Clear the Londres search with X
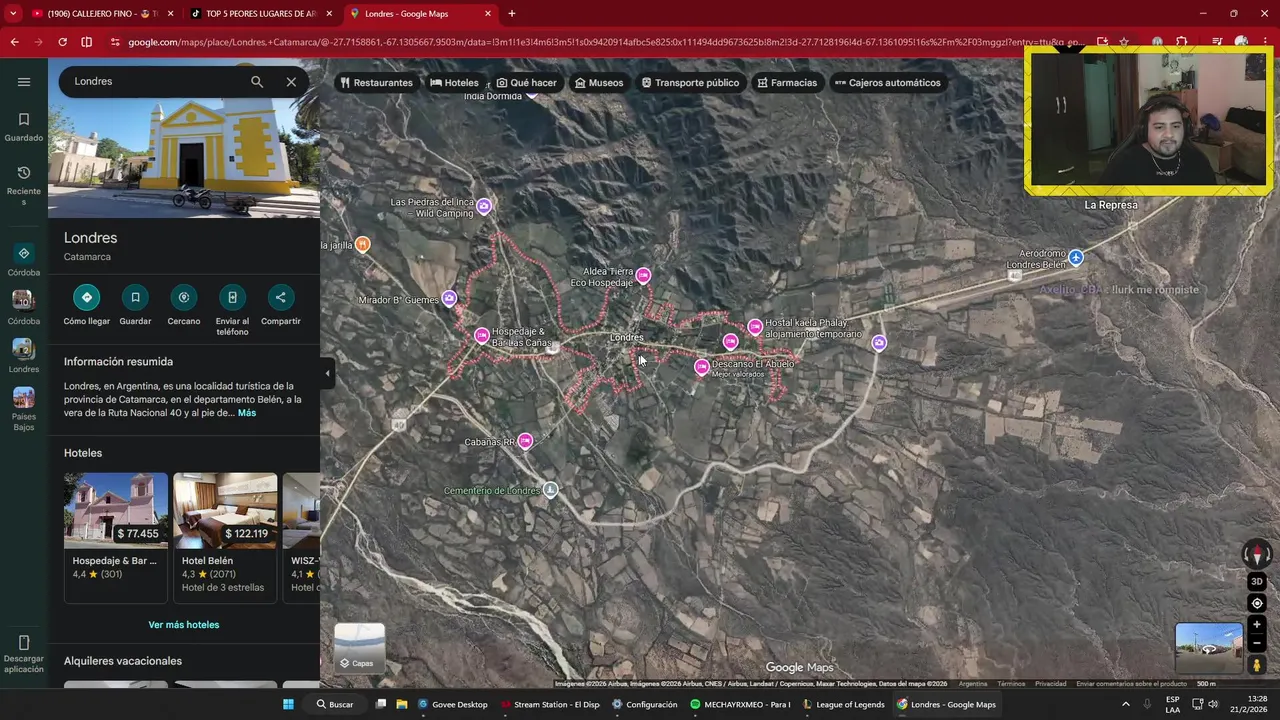Screen dimensions: 1280x720 point(291,82)
